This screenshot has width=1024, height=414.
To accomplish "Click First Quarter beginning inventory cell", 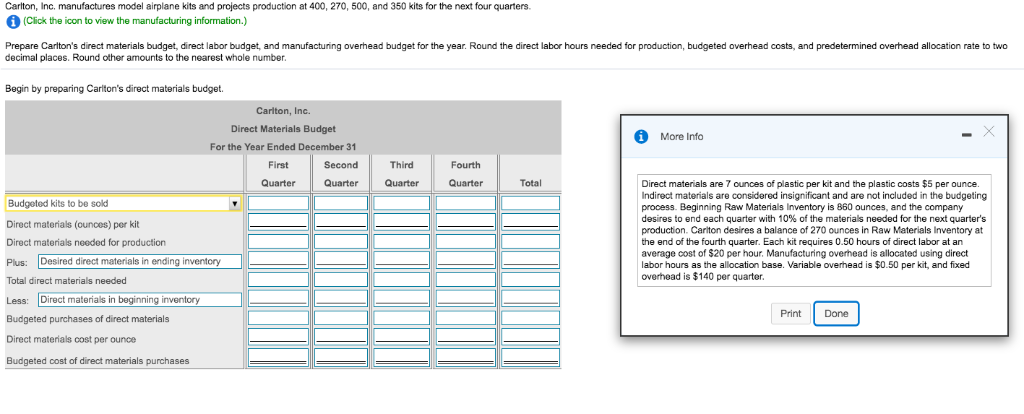I will 278,298.
